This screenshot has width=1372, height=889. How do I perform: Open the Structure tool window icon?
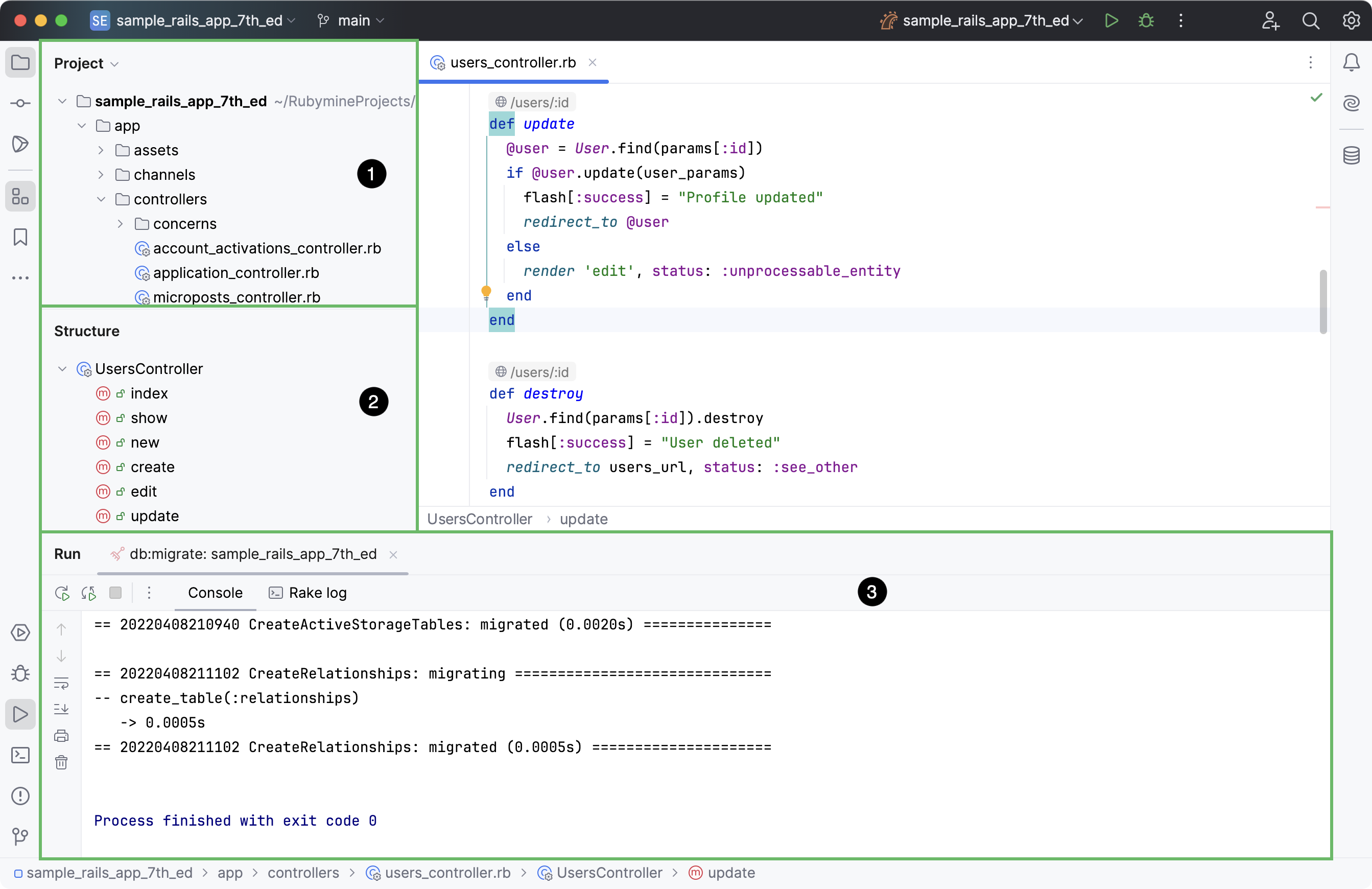20,197
